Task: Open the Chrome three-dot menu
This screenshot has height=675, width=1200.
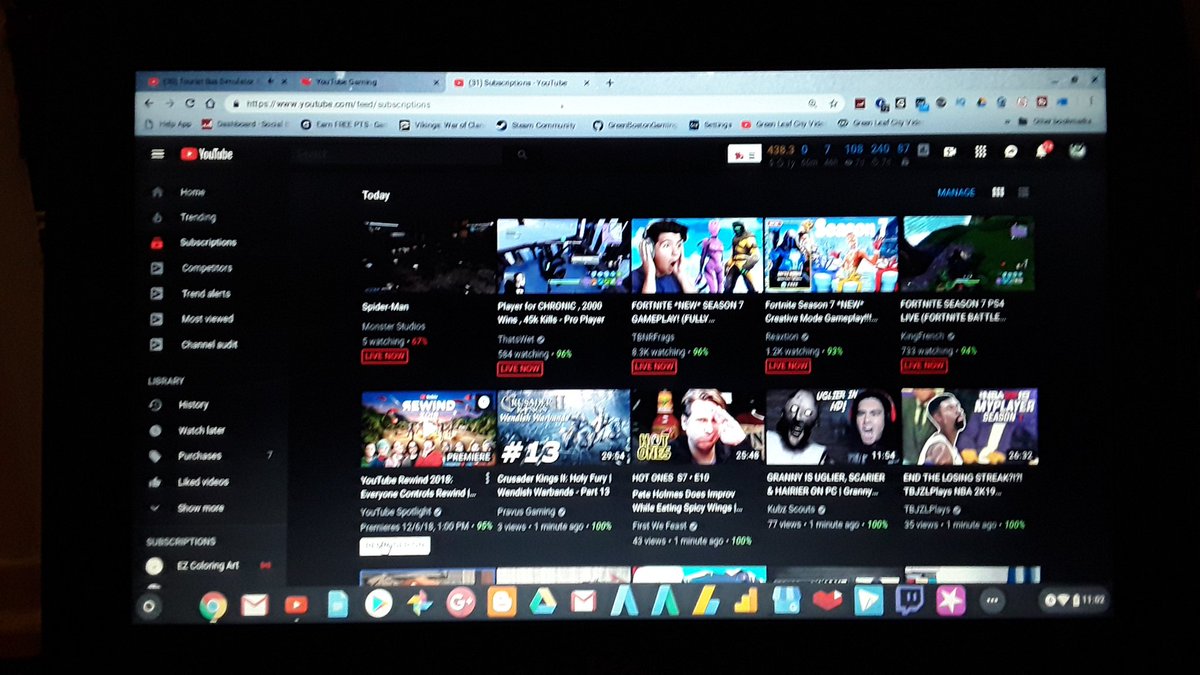Action: (x=1090, y=100)
